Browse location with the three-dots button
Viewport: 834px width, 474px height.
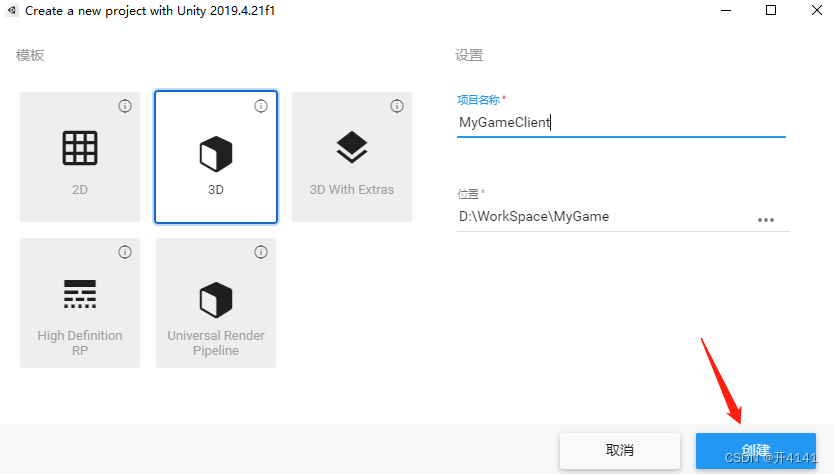click(x=766, y=220)
